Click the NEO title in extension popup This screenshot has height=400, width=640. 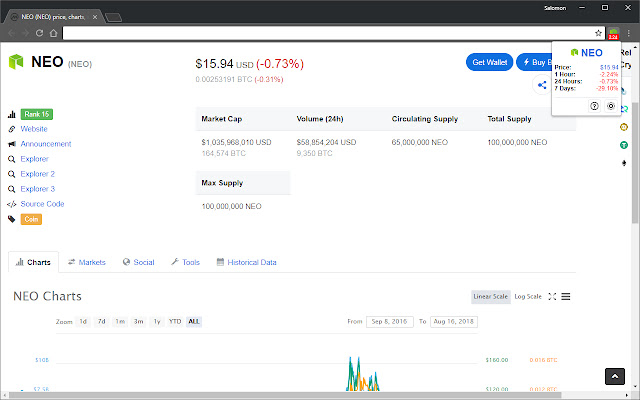coord(591,53)
